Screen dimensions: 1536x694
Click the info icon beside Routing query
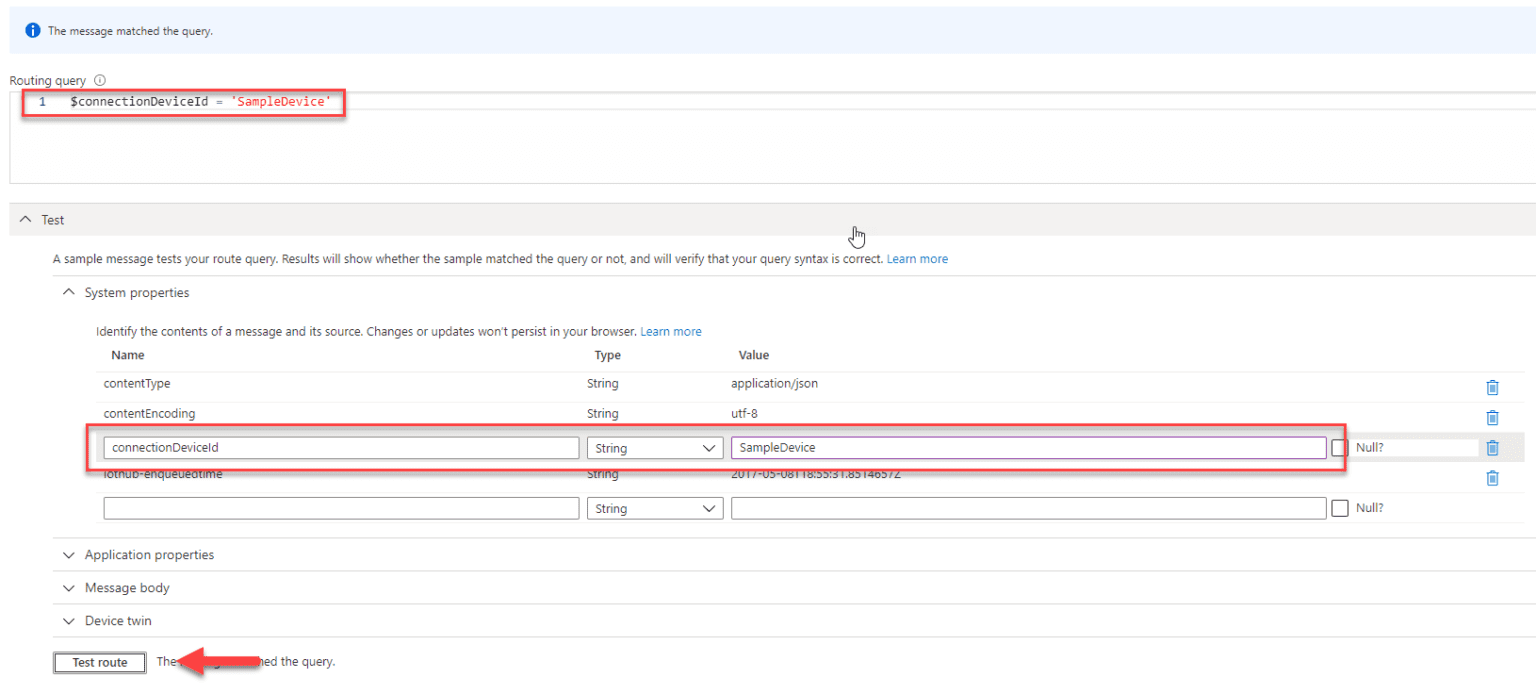(x=98, y=80)
